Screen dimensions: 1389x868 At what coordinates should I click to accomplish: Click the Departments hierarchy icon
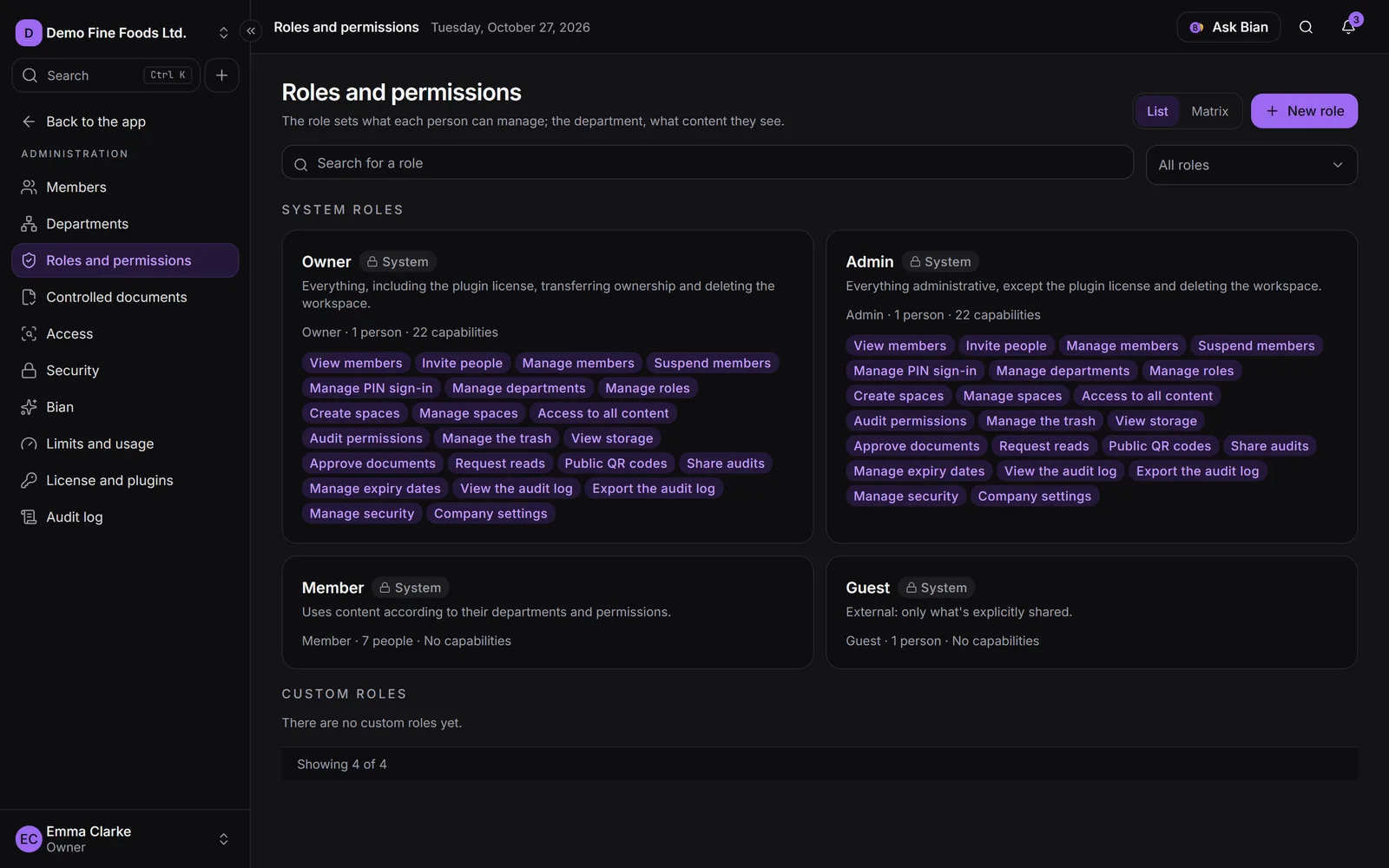pos(29,224)
